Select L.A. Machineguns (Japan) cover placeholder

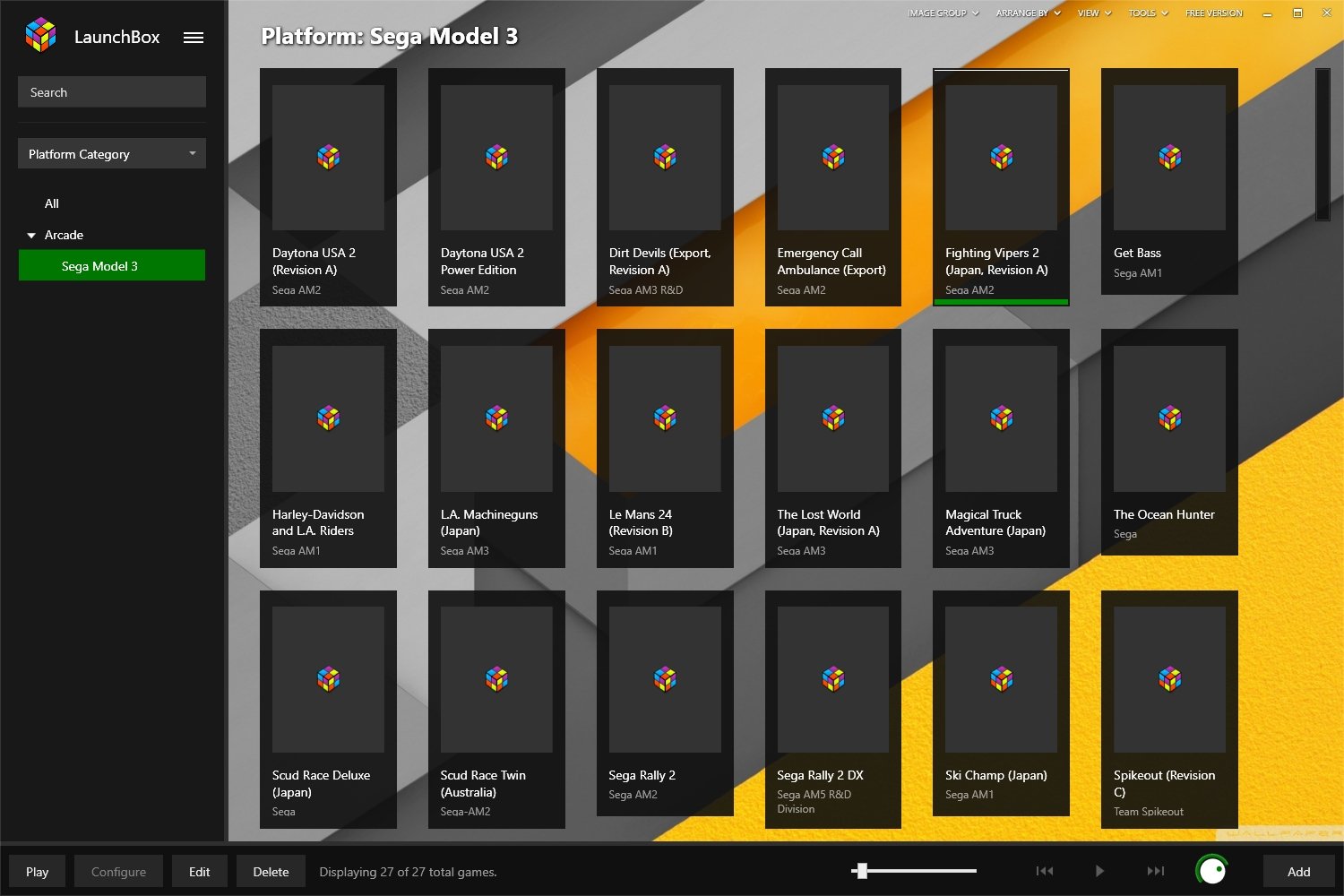point(496,418)
